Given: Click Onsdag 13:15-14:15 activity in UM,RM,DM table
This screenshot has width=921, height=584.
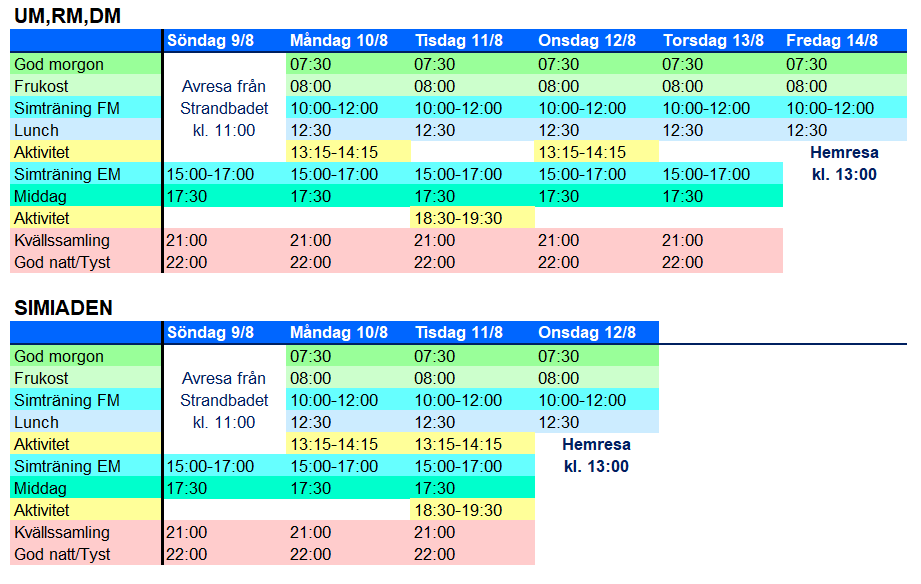Looking at the screenshot, I should pyautogui.click(x=582, y=152).
